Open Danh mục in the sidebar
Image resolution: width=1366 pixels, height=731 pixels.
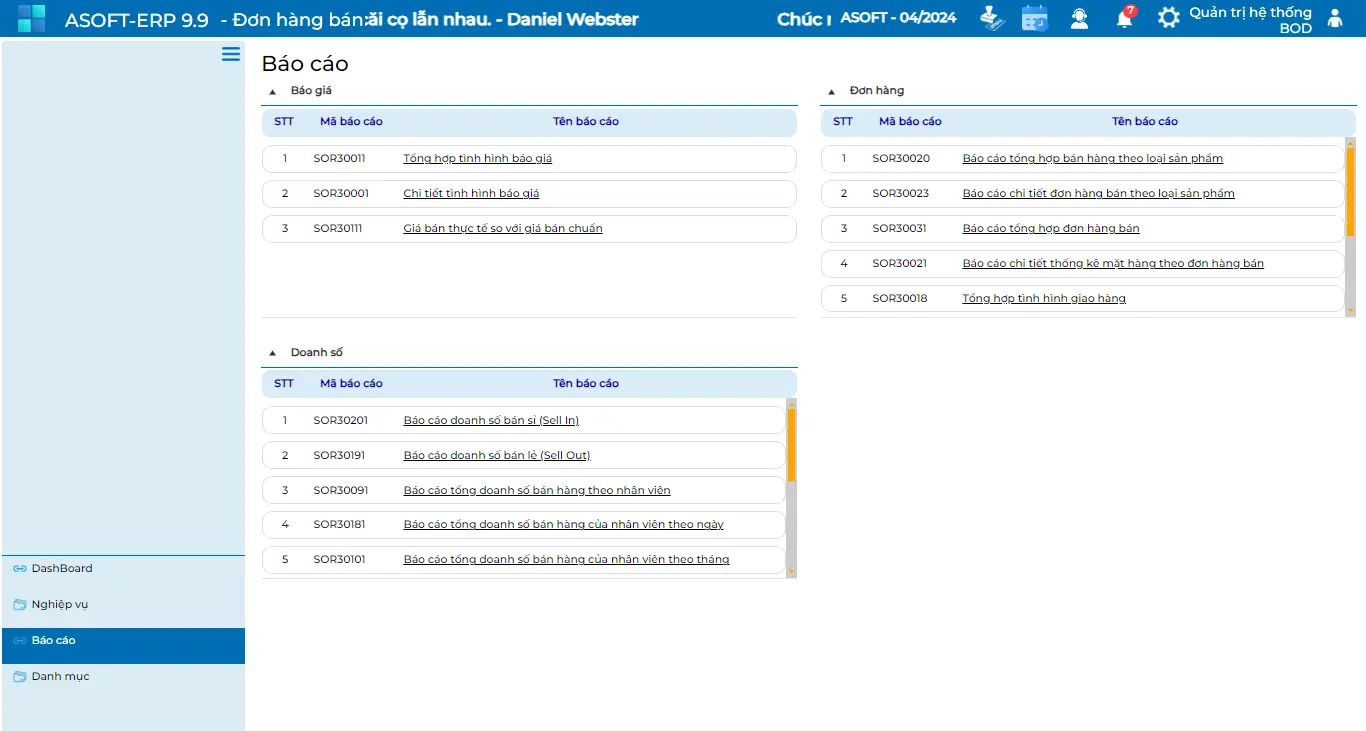60,676
